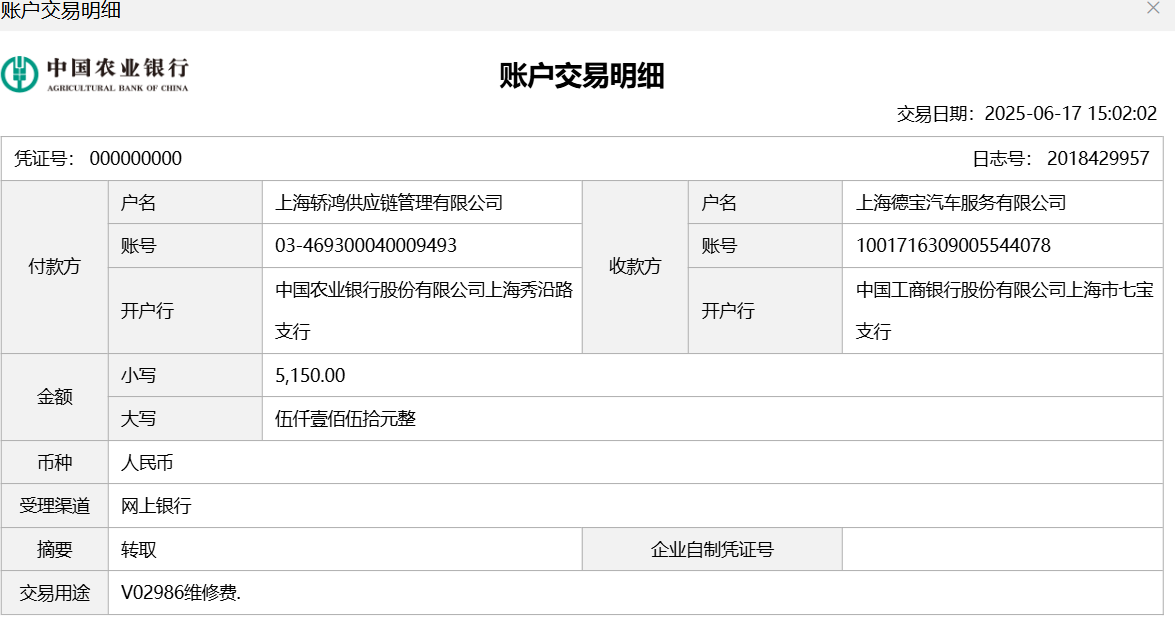This screenshot has width=1175, height=627.
Task: Click the currency value 人民币
Action: click(148, 463)
